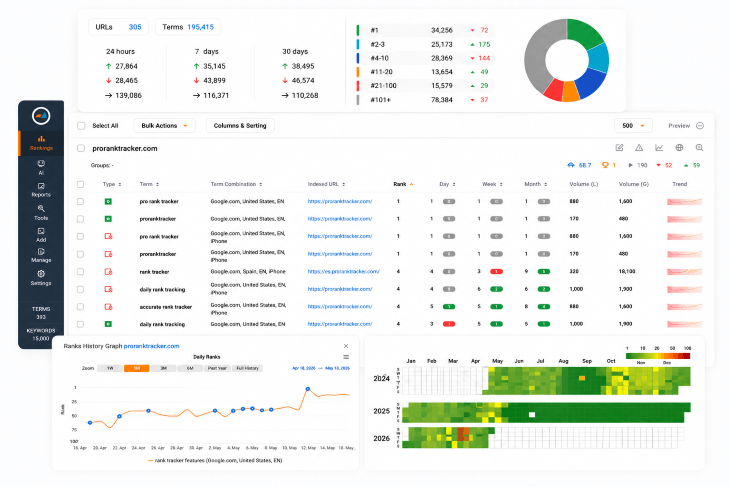Click the orange cell in the 2024 heatmap

581,378
